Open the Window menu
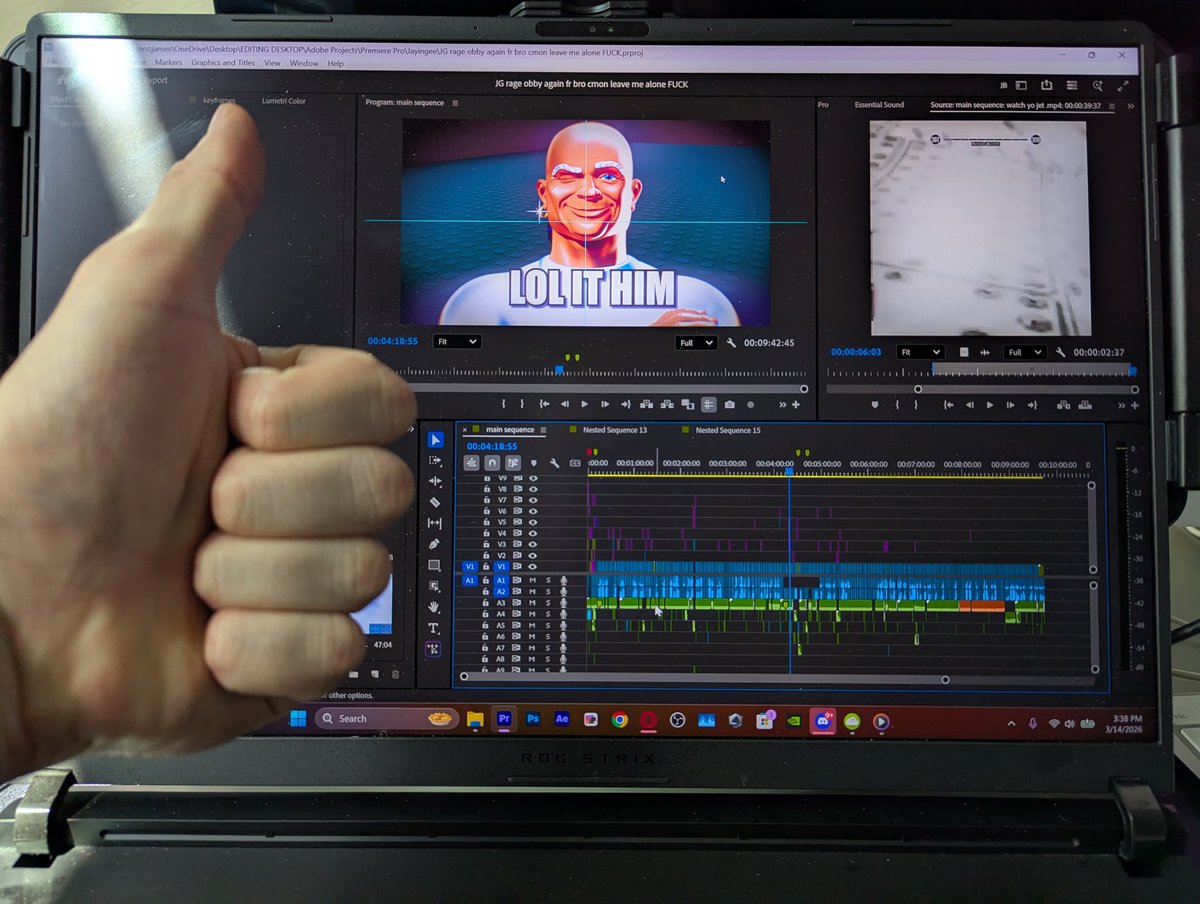The image size is (1200, 904). click(304, 63)
